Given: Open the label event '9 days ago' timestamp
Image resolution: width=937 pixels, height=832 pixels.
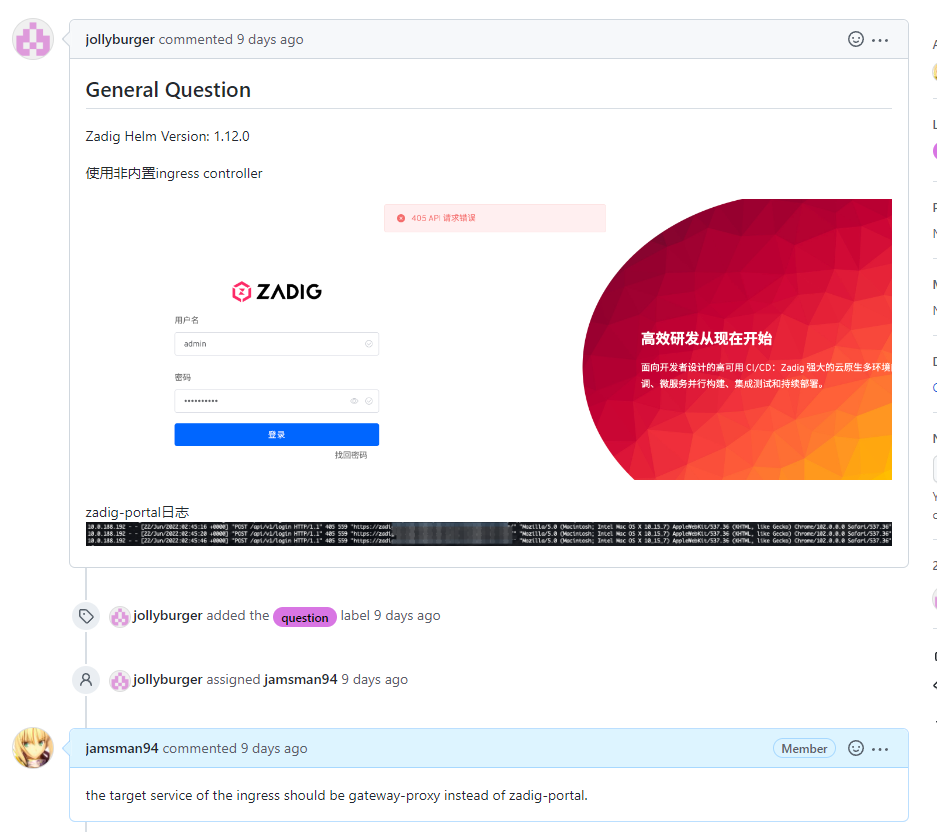Looking at the screenshot, I should [408, 616].
